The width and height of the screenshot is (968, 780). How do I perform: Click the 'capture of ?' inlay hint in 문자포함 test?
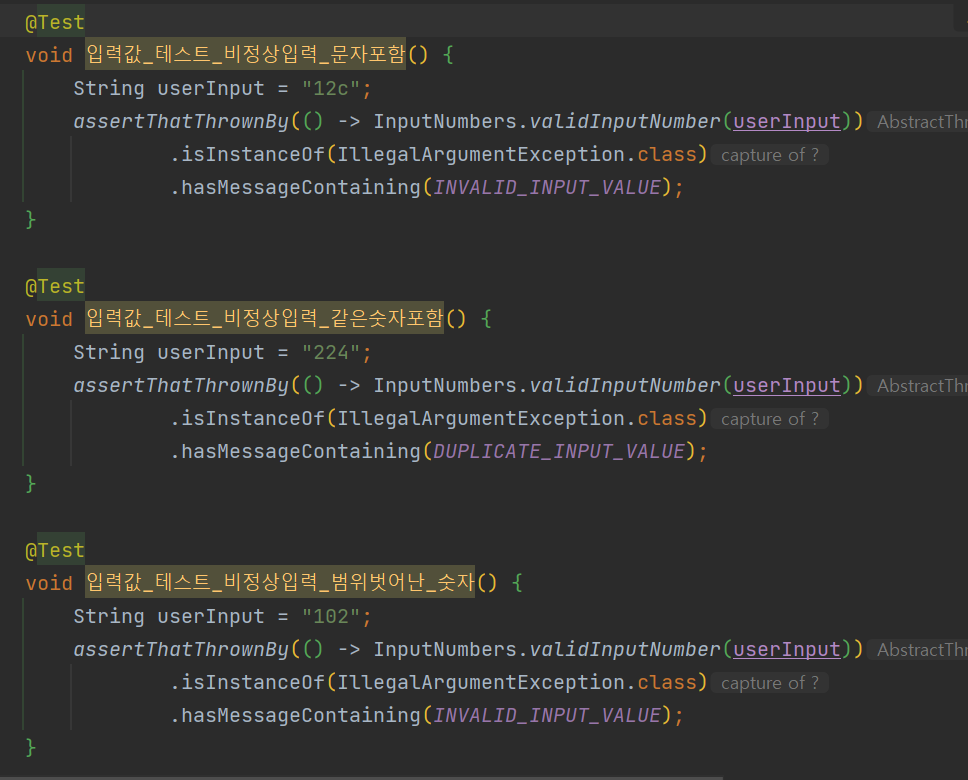pyautogui.click(x=770, y=155)
